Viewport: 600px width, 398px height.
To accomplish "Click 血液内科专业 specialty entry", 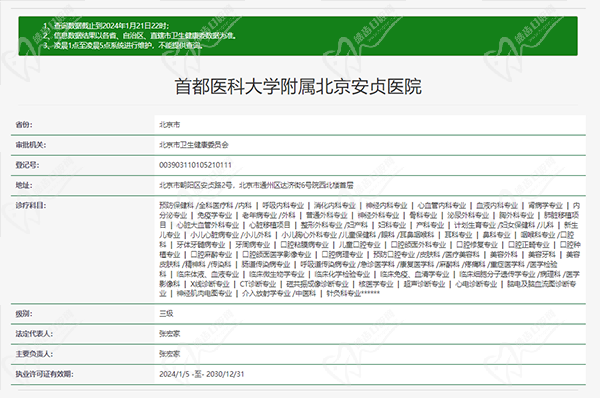I will pyautogui.click(x=497, y=206).
